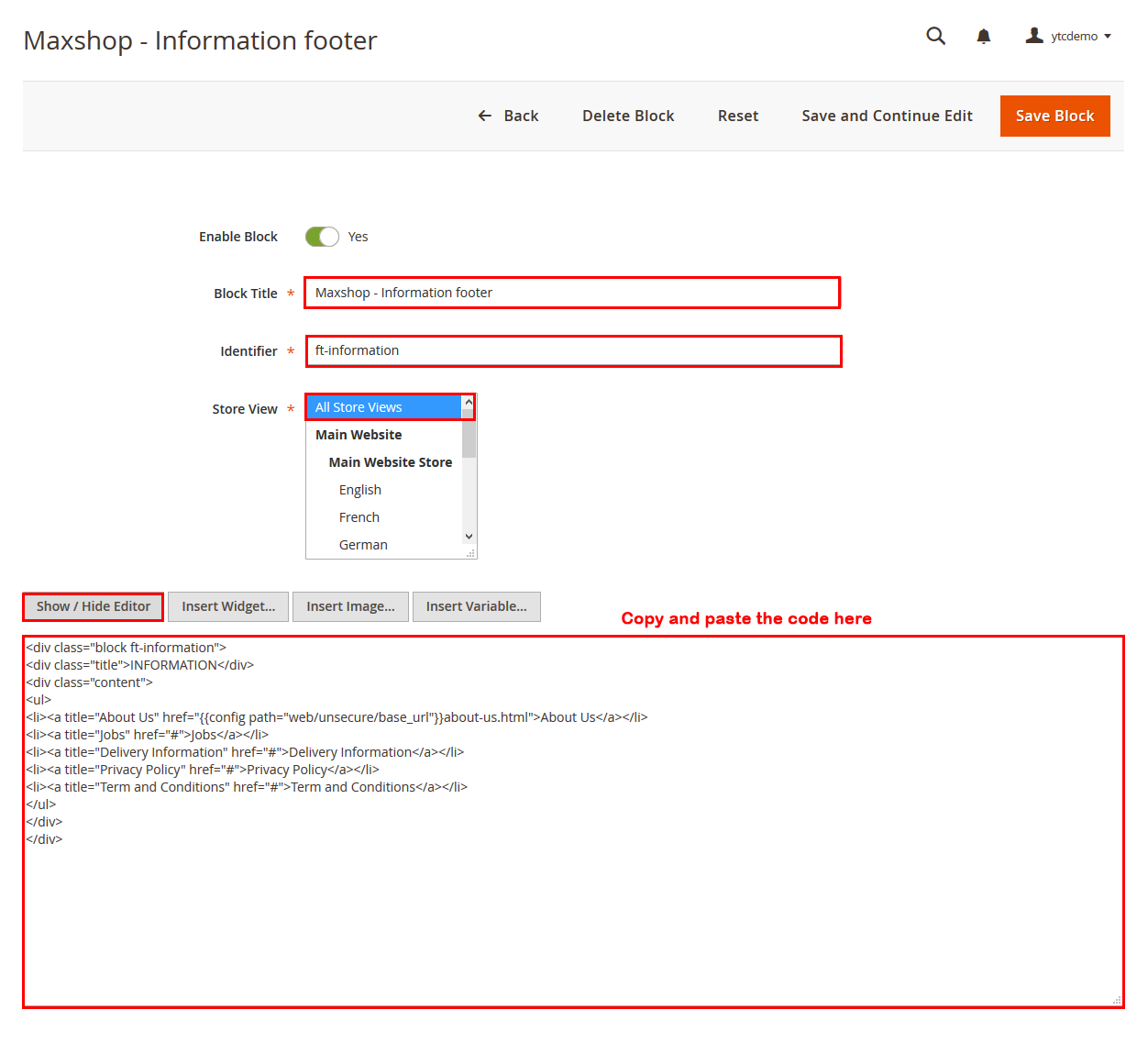
Task: Open the admin search magnifier icon
Action: point(935,36)
